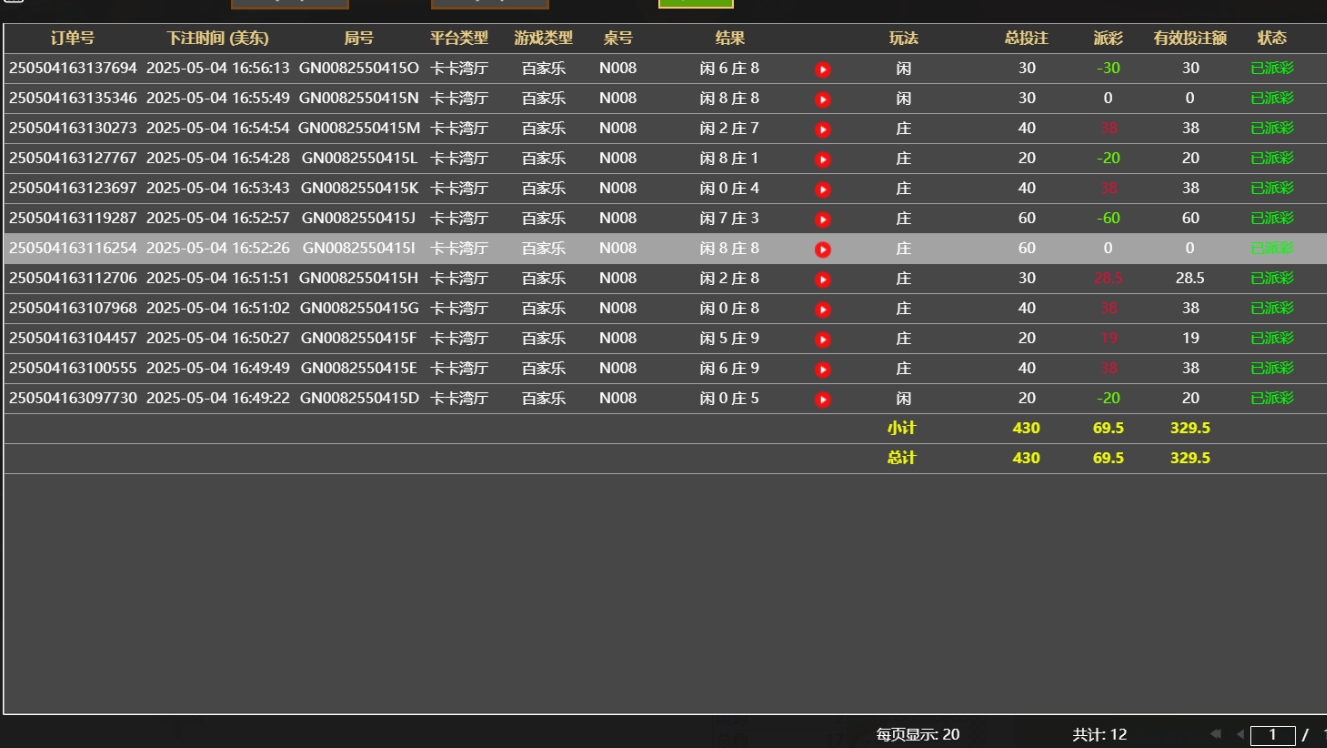Click the 派彩 column header
Image resolution: width=1327 pixels, height=748 pixels.
pos(1107,38)
